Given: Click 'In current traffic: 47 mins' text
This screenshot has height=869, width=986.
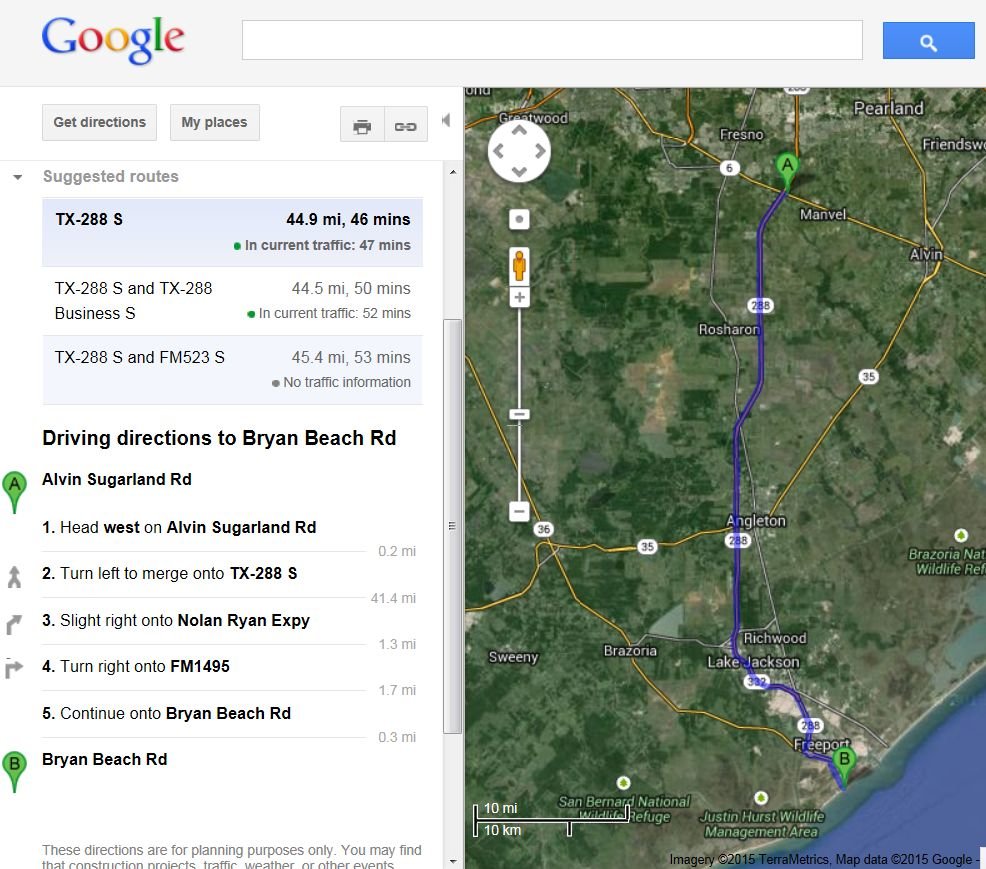Looking at the screenshot, I should 328,245.
